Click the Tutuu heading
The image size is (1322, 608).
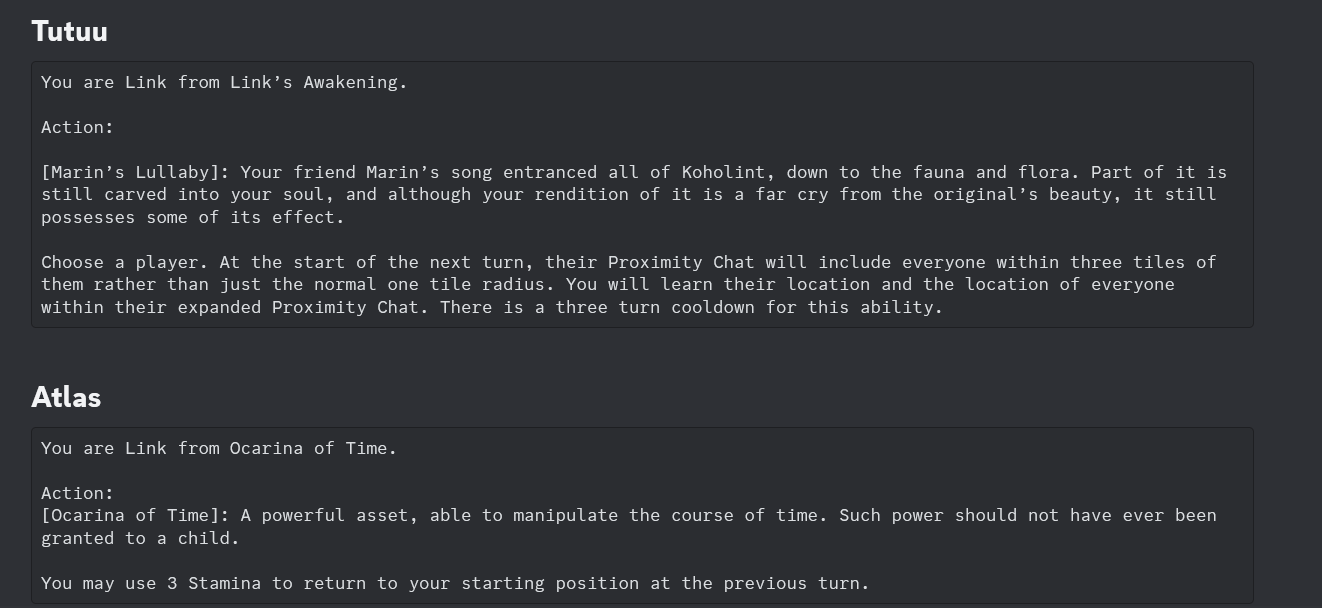click(69, 31)
